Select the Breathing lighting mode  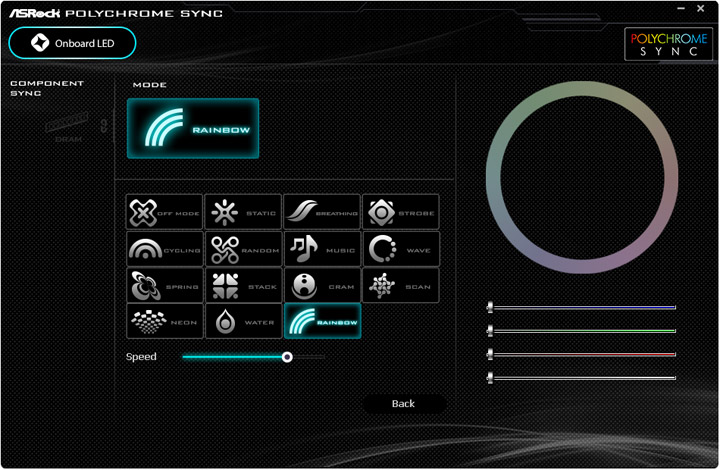tap(322, 212)
